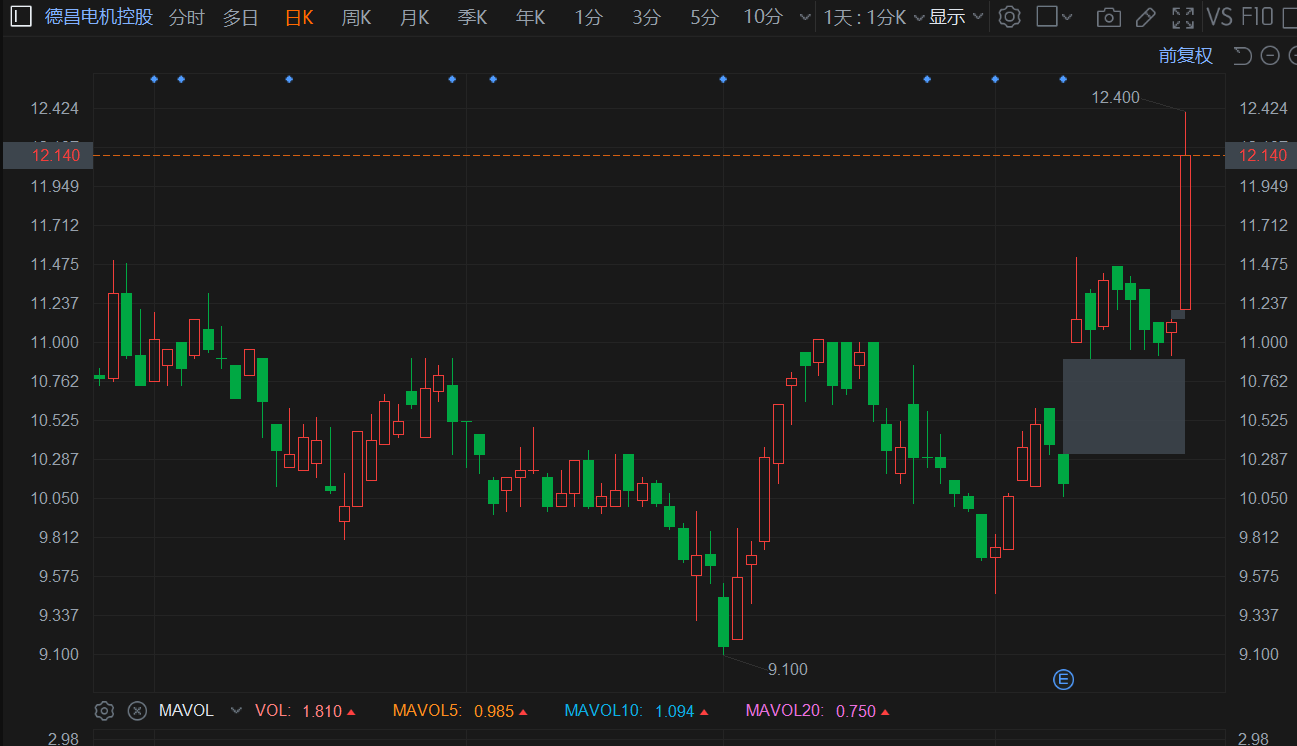Select the drawing pencil tool
The width and height of the screenshot is (1297, 746).
click(1146, 17)
